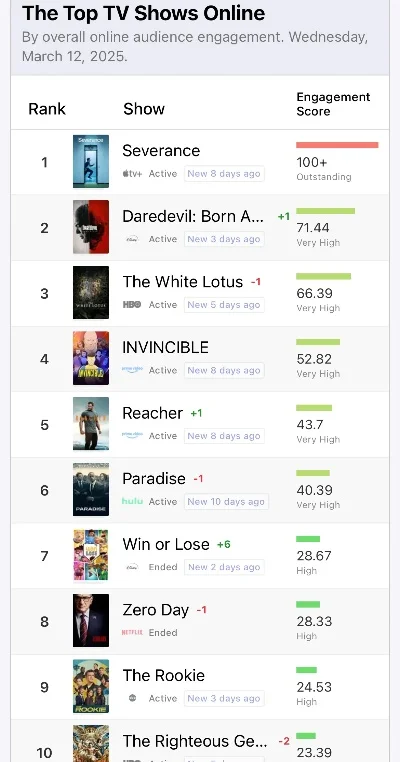Click the ABC logo under The Rookie
This screenshot has width=400, height=762.
pos(132,698)
